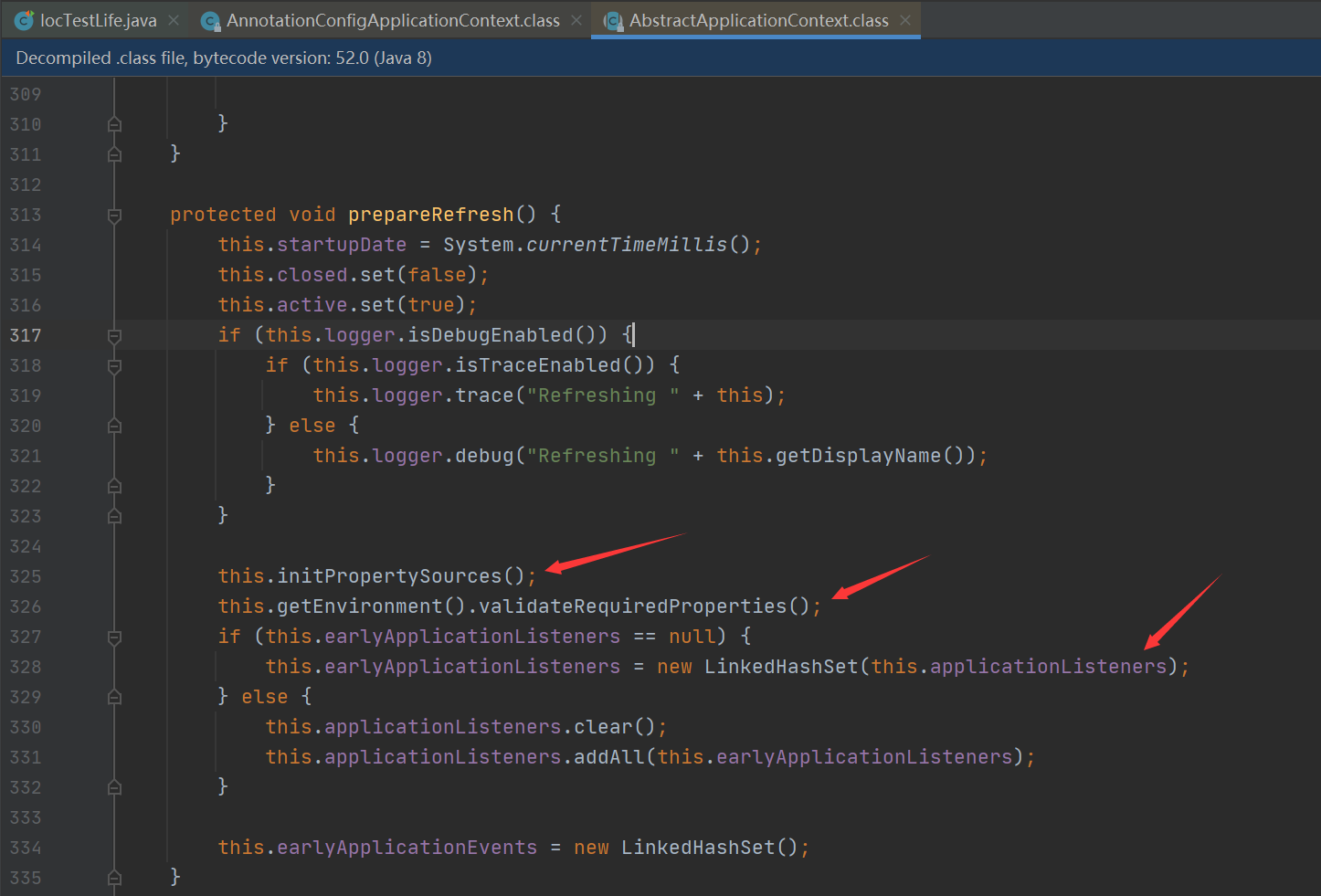Click line number 325 in the gutter
1321x896 pixels.
click(26, 576)
